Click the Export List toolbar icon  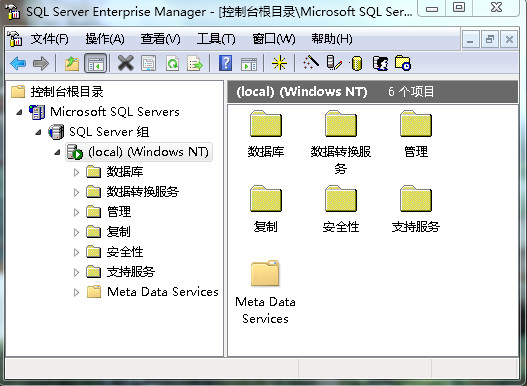click(195, 63)
